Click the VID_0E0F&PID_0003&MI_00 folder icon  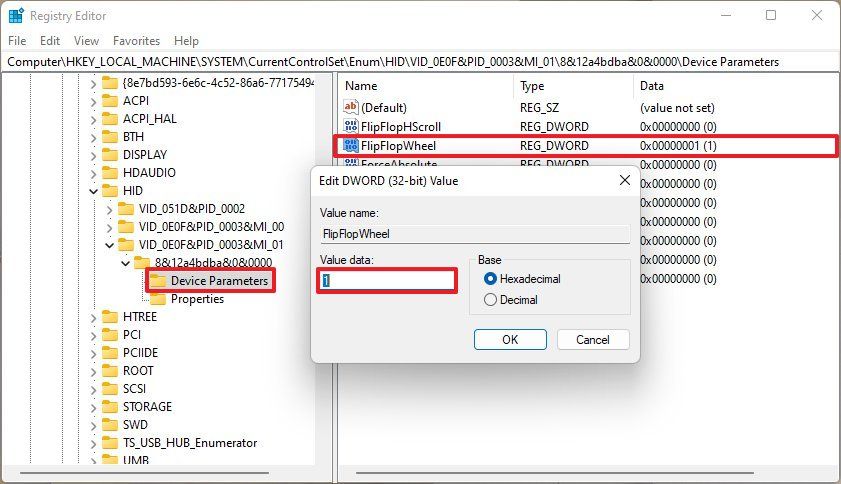point(126,226)
